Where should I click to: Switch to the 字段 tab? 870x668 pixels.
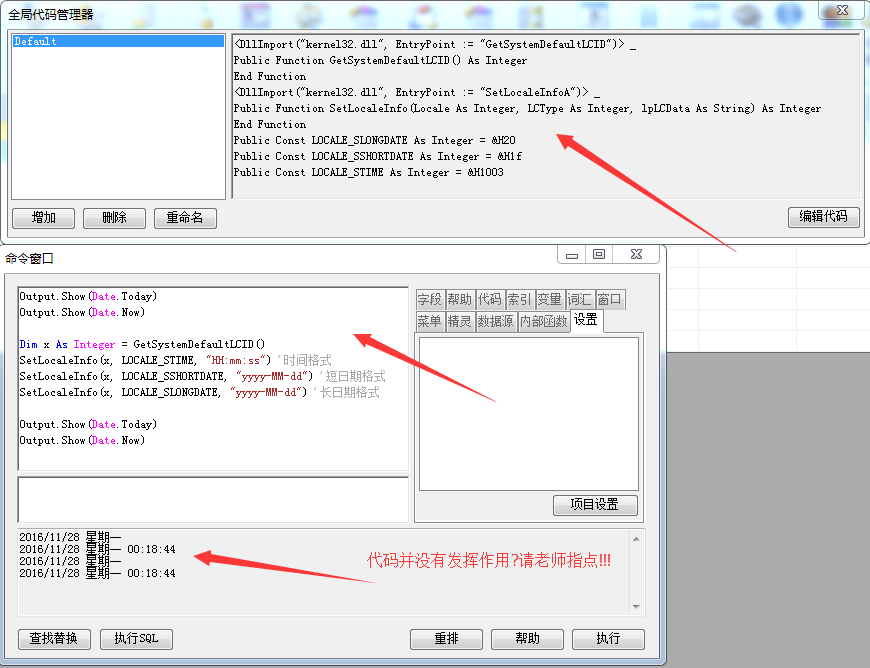point(430,299)
